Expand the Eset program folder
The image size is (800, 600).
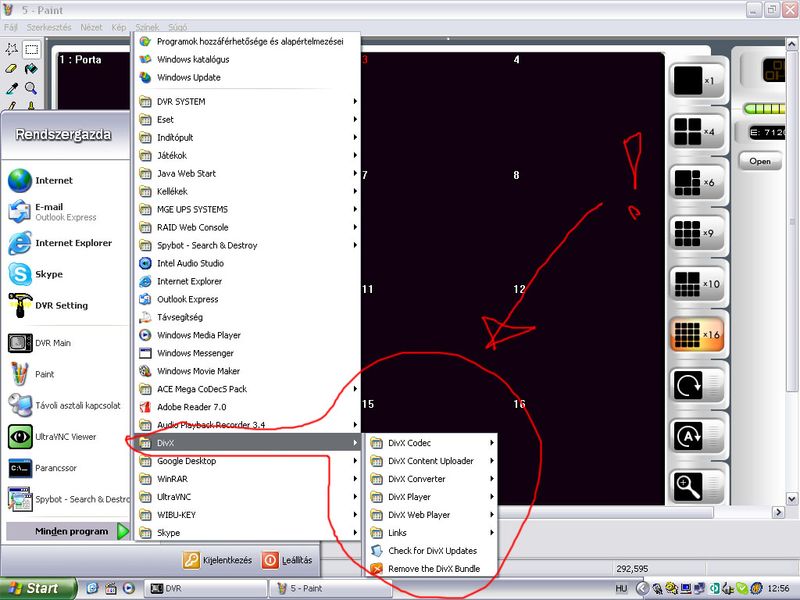pos(248,119)
